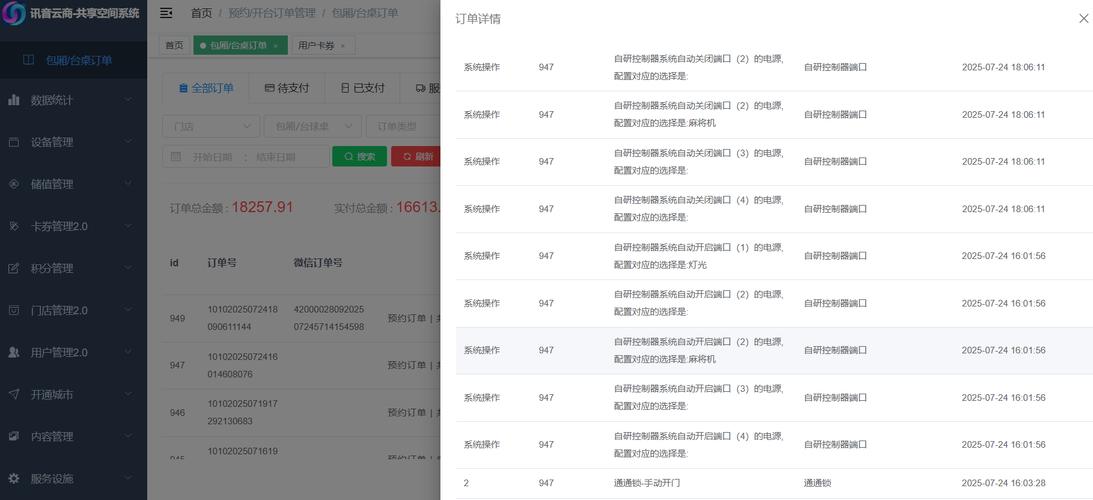Click the 微信订单号 column header
This screenshot has height=500, width=1093.
(318, 263)
